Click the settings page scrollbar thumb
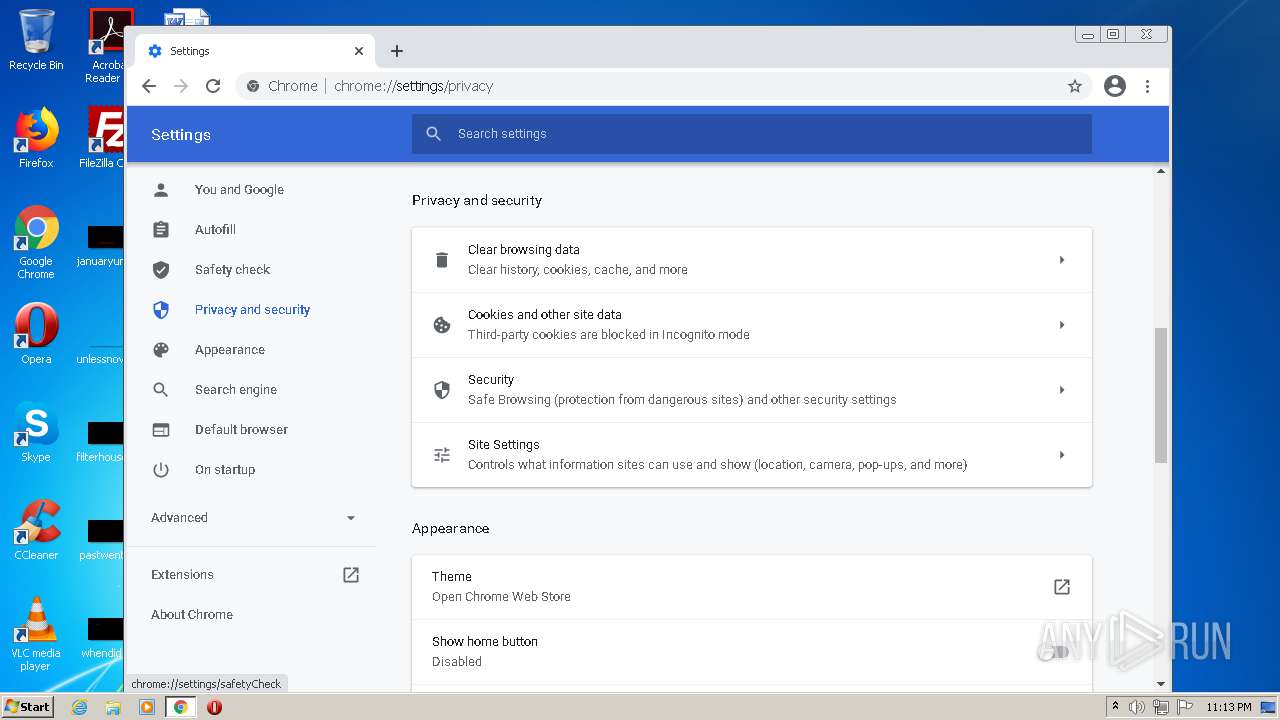The width and height of the screenshot is (1280, 720). 1161,395
